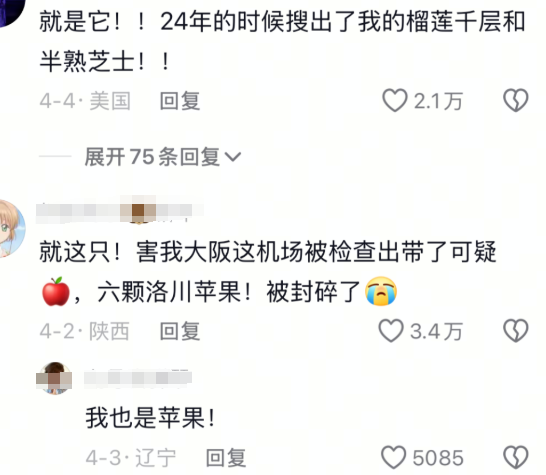Tap the blurred username above '我也是苹果!'
The width and height of the screenshot is (546, 475).
pyautogui.click(x=138, y=378)
